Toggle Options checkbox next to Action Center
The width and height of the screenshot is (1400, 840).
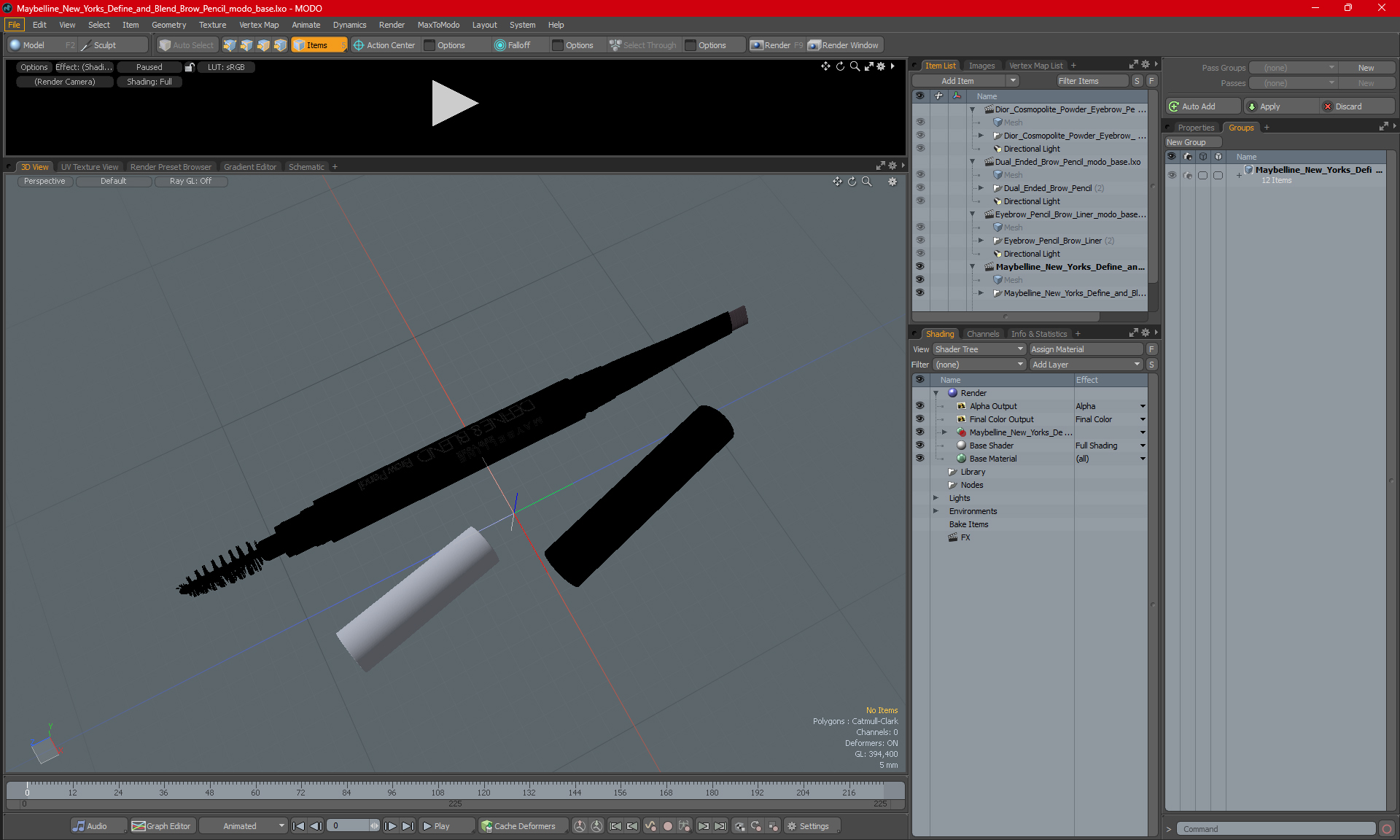pos(430,45)
